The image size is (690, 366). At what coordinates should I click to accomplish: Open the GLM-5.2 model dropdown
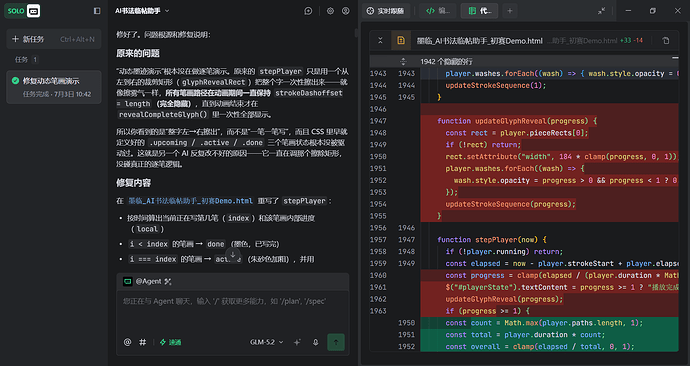[x=267, y=342]
